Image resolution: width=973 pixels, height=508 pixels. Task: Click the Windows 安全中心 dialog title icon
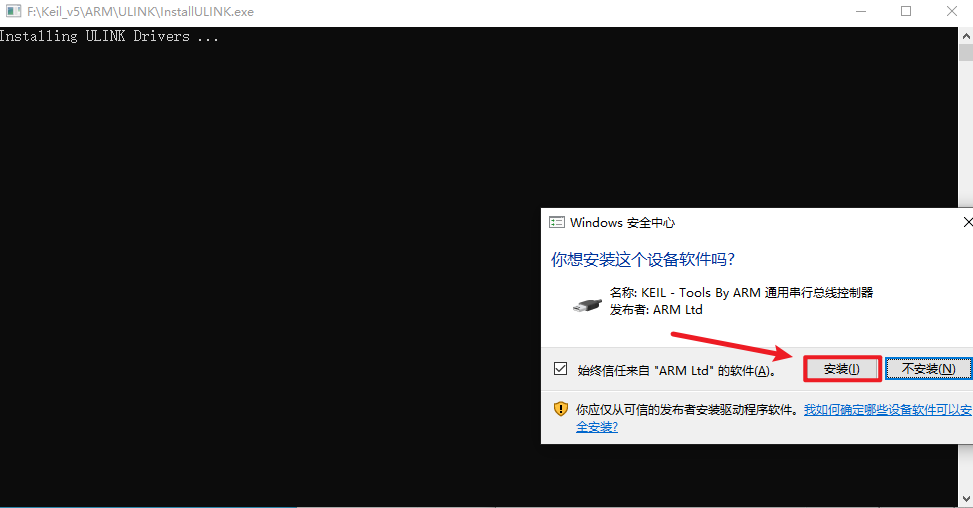(x=557, y=222)
